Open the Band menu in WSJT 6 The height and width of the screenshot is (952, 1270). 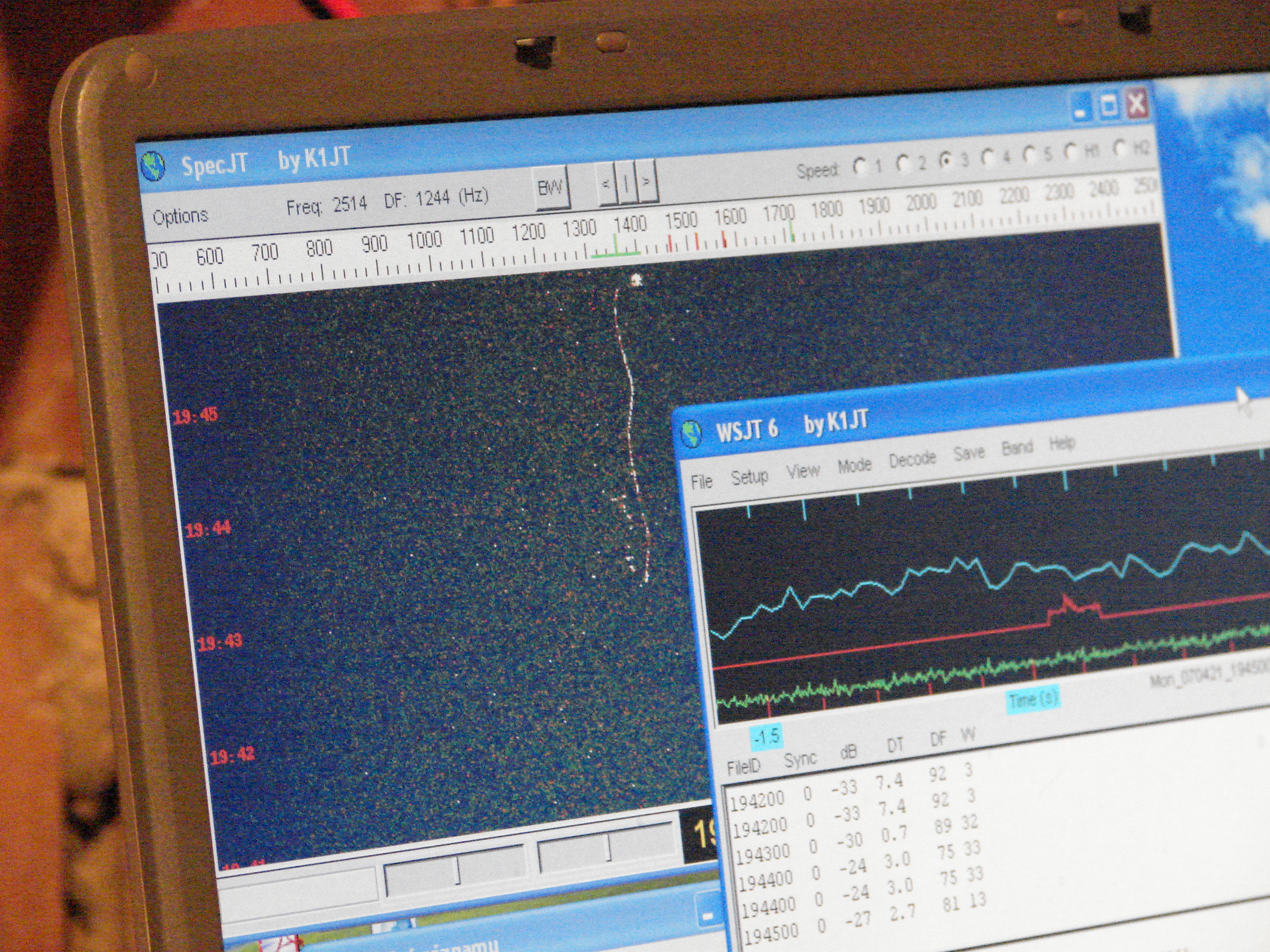[x=1017, y=448]
